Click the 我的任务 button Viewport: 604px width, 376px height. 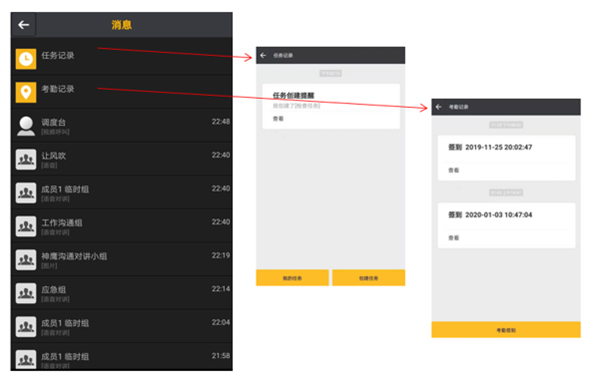(292, 278)
